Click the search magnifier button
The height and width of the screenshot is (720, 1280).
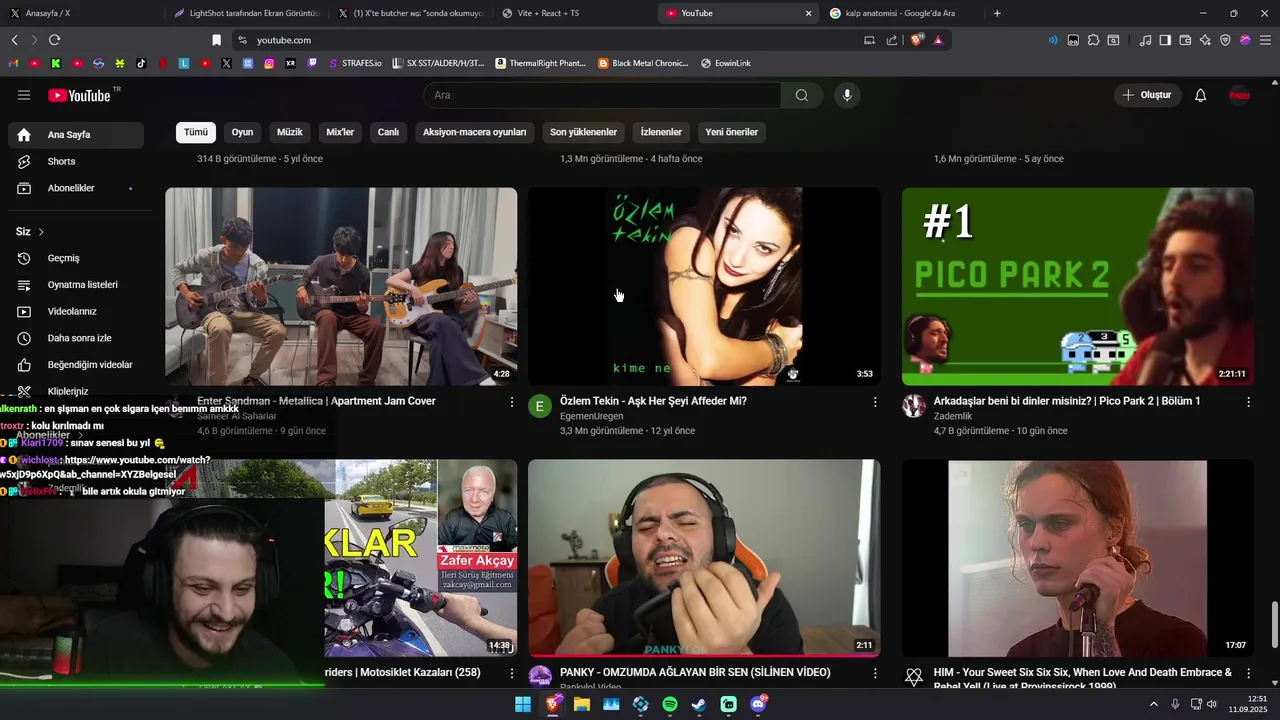click(x=802, y=95)
